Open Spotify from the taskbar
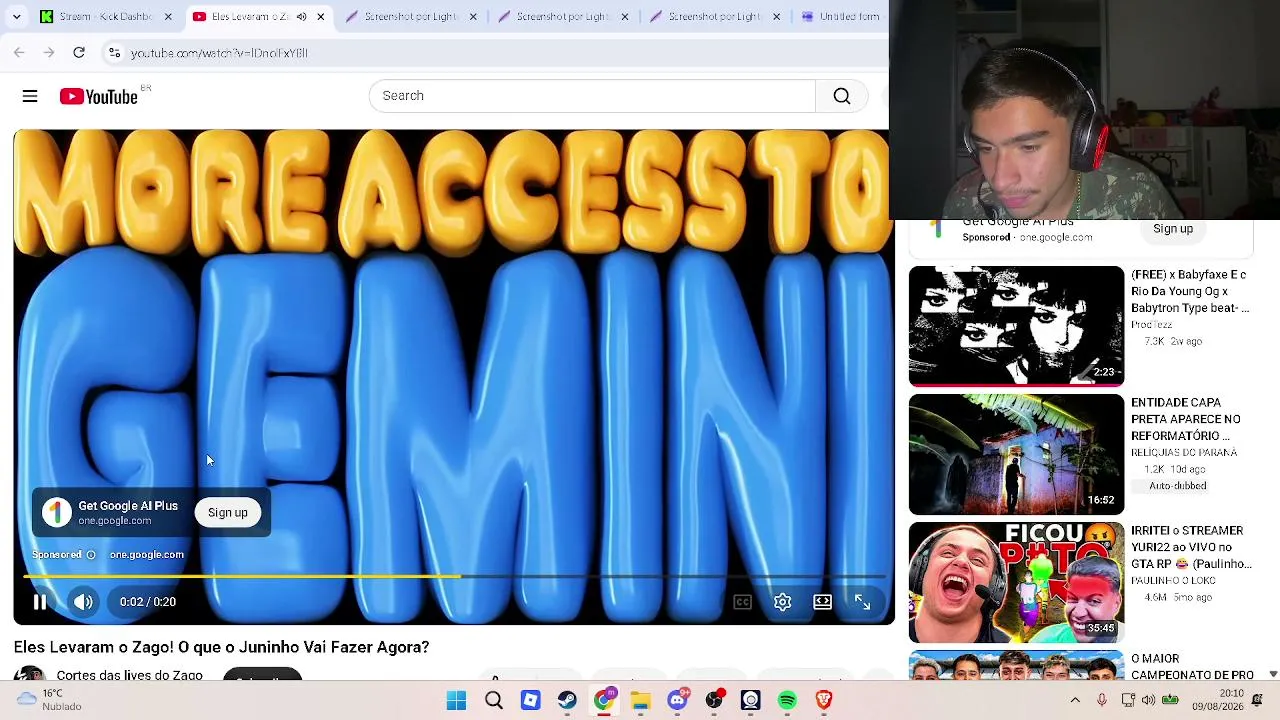The width and height of the screenshot is (1280, 720). click(787, 700)
